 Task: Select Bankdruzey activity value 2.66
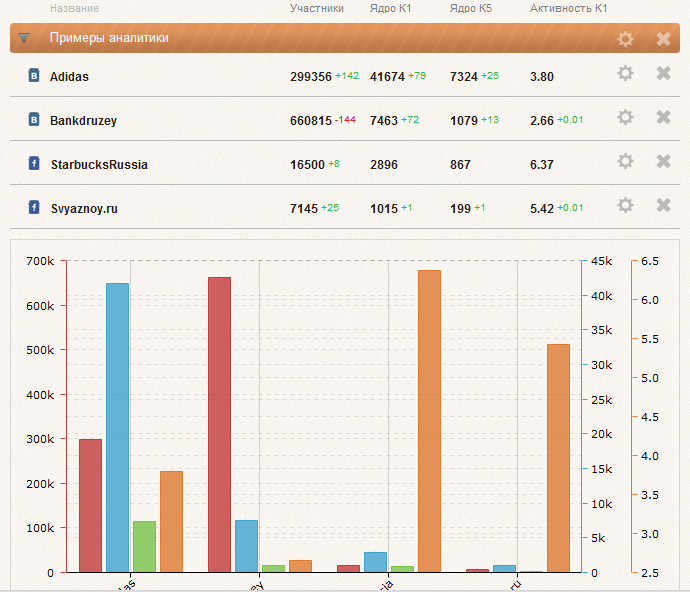click(542, 121)
